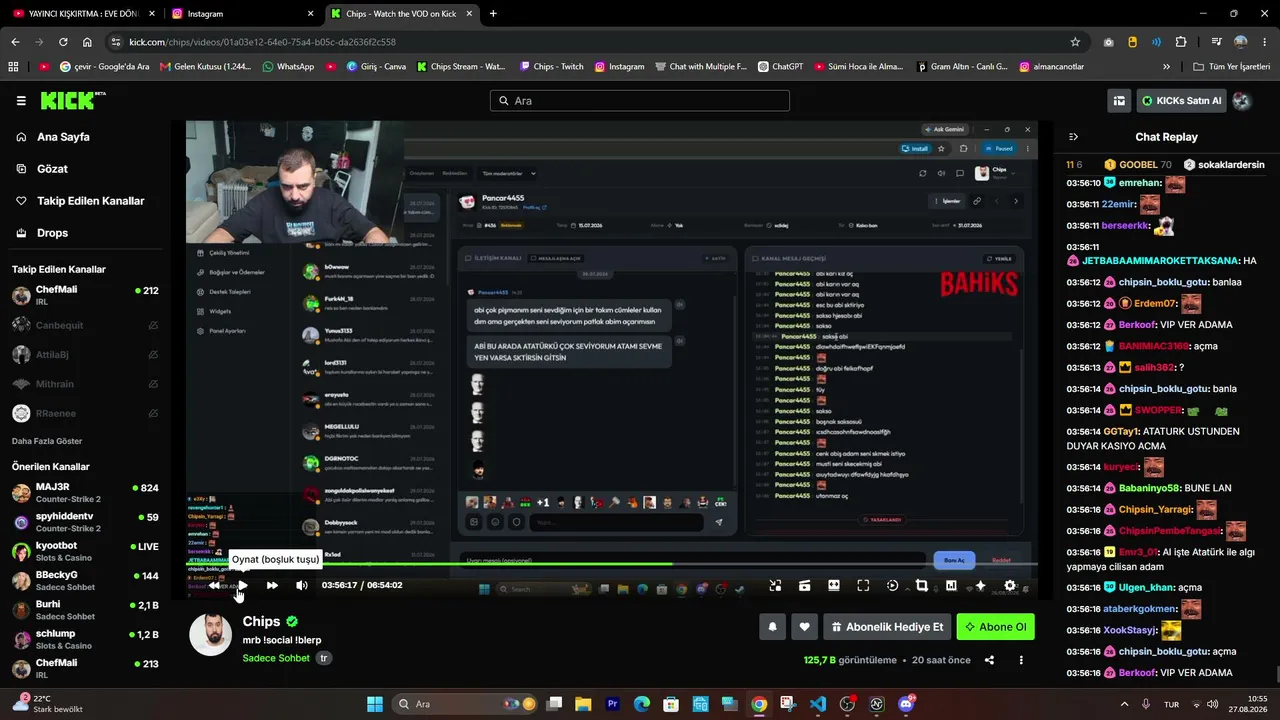Open the Google apps grid in bookmarks bar

click(13, 67)
